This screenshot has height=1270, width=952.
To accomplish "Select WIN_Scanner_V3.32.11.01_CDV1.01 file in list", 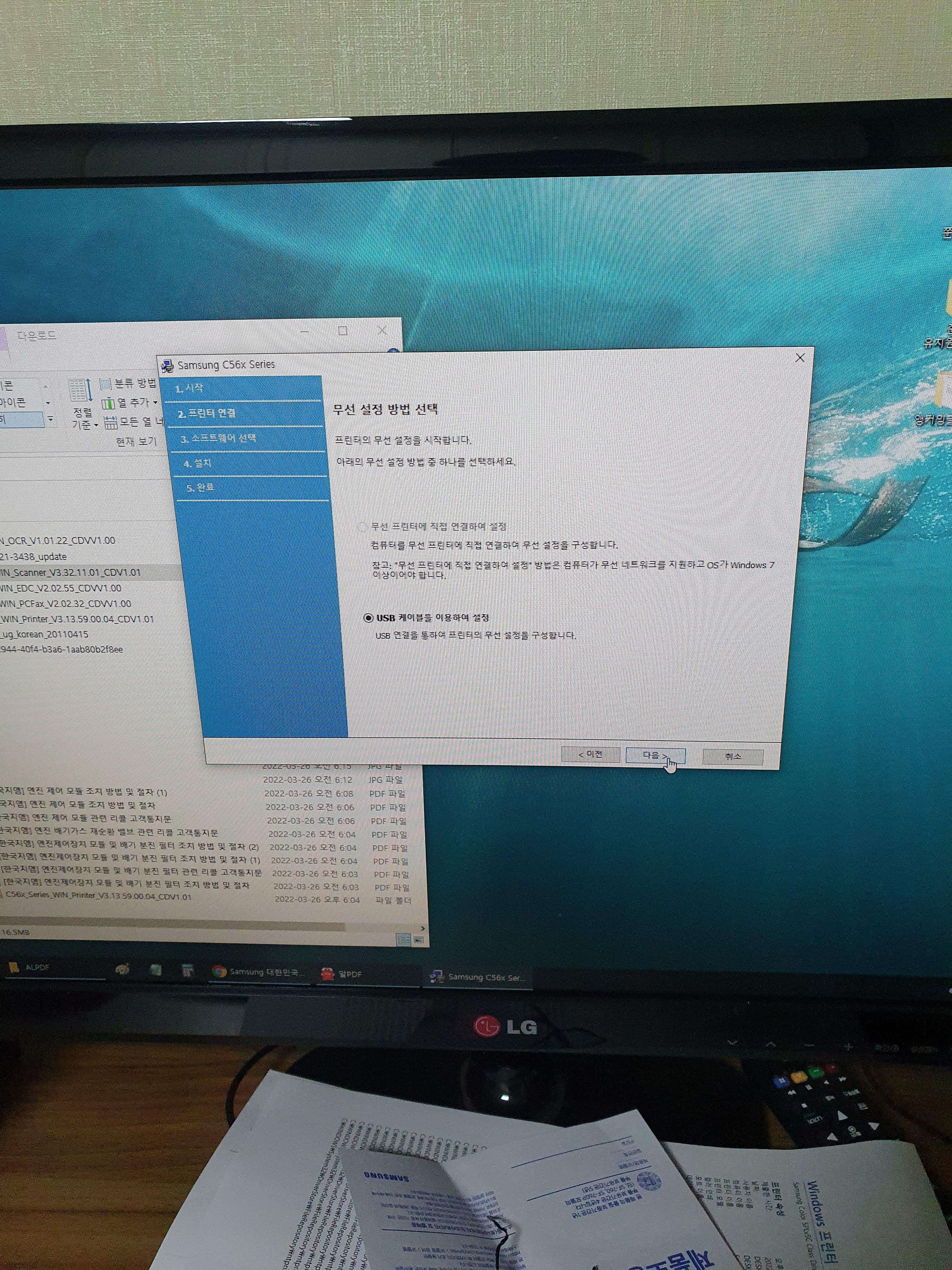I will coord(69,572).
